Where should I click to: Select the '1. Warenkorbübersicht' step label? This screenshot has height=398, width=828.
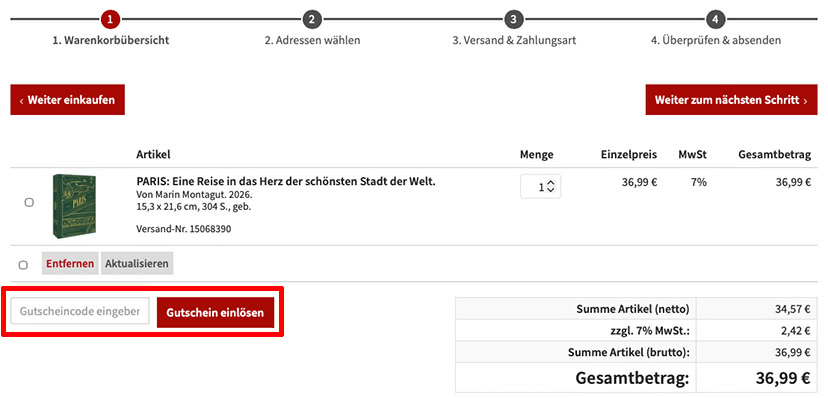click(x=110, y=40)
